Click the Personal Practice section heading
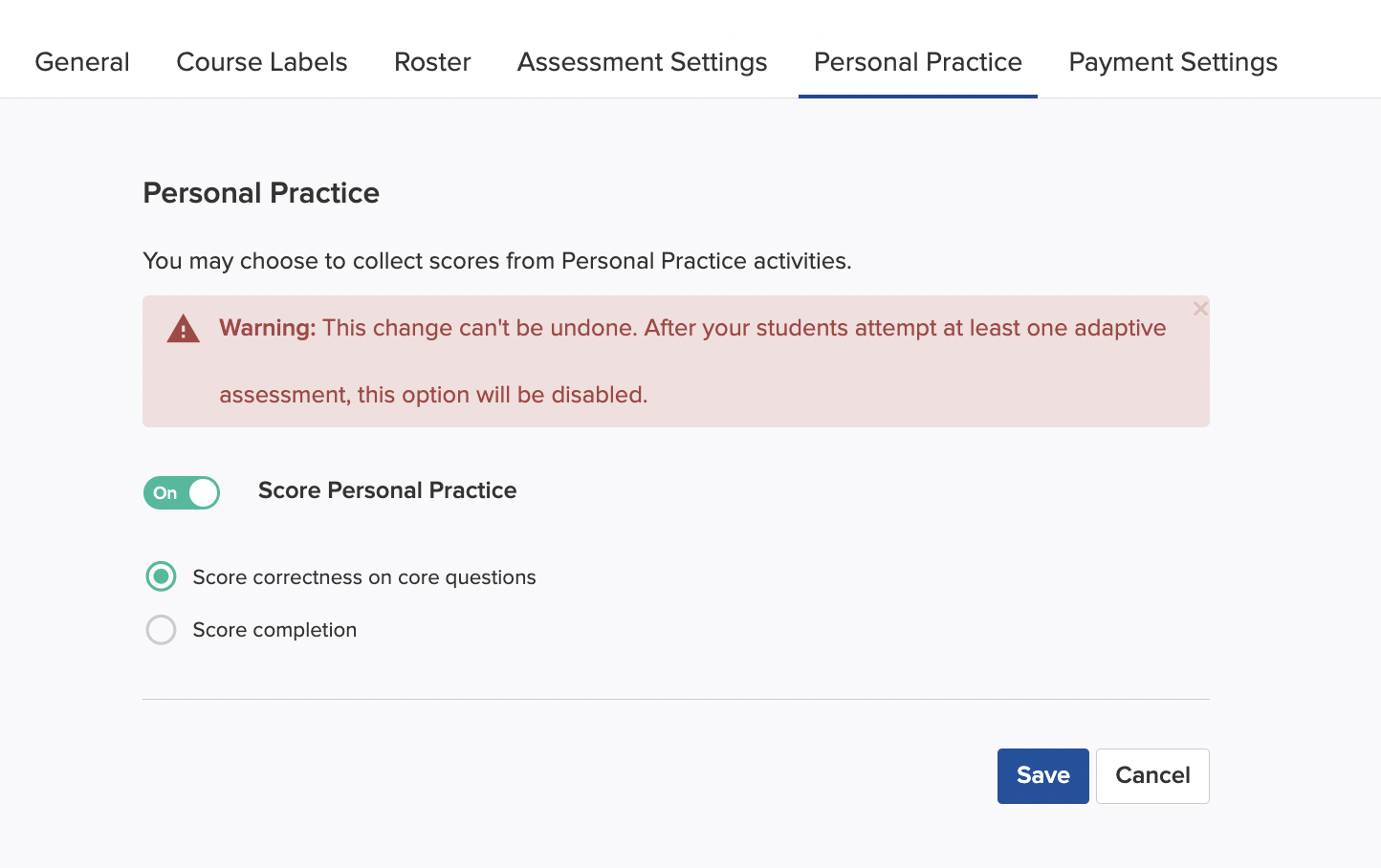1381x868 pixels. (261, 193)
